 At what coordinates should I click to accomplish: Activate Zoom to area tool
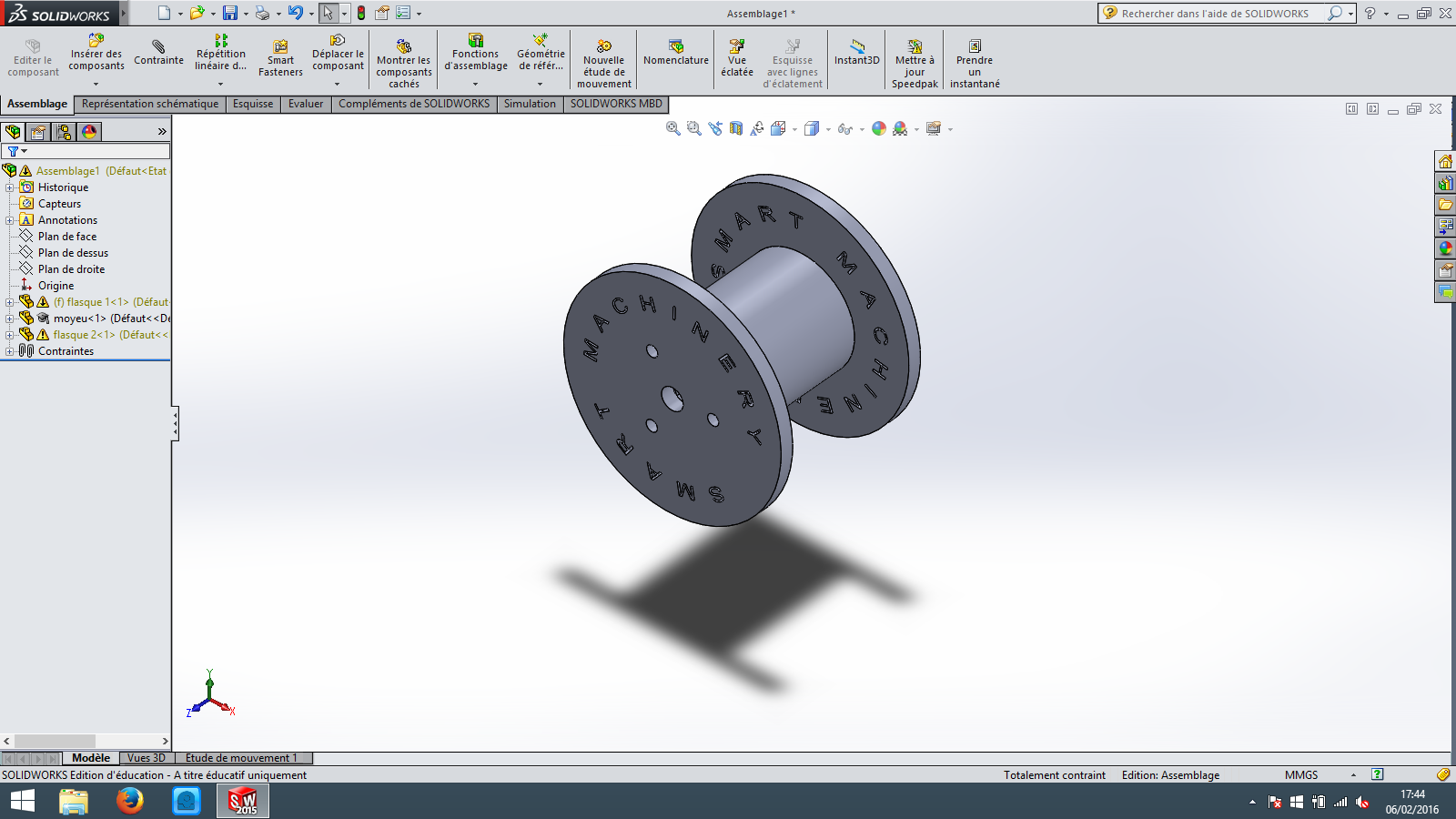(694, 128)
